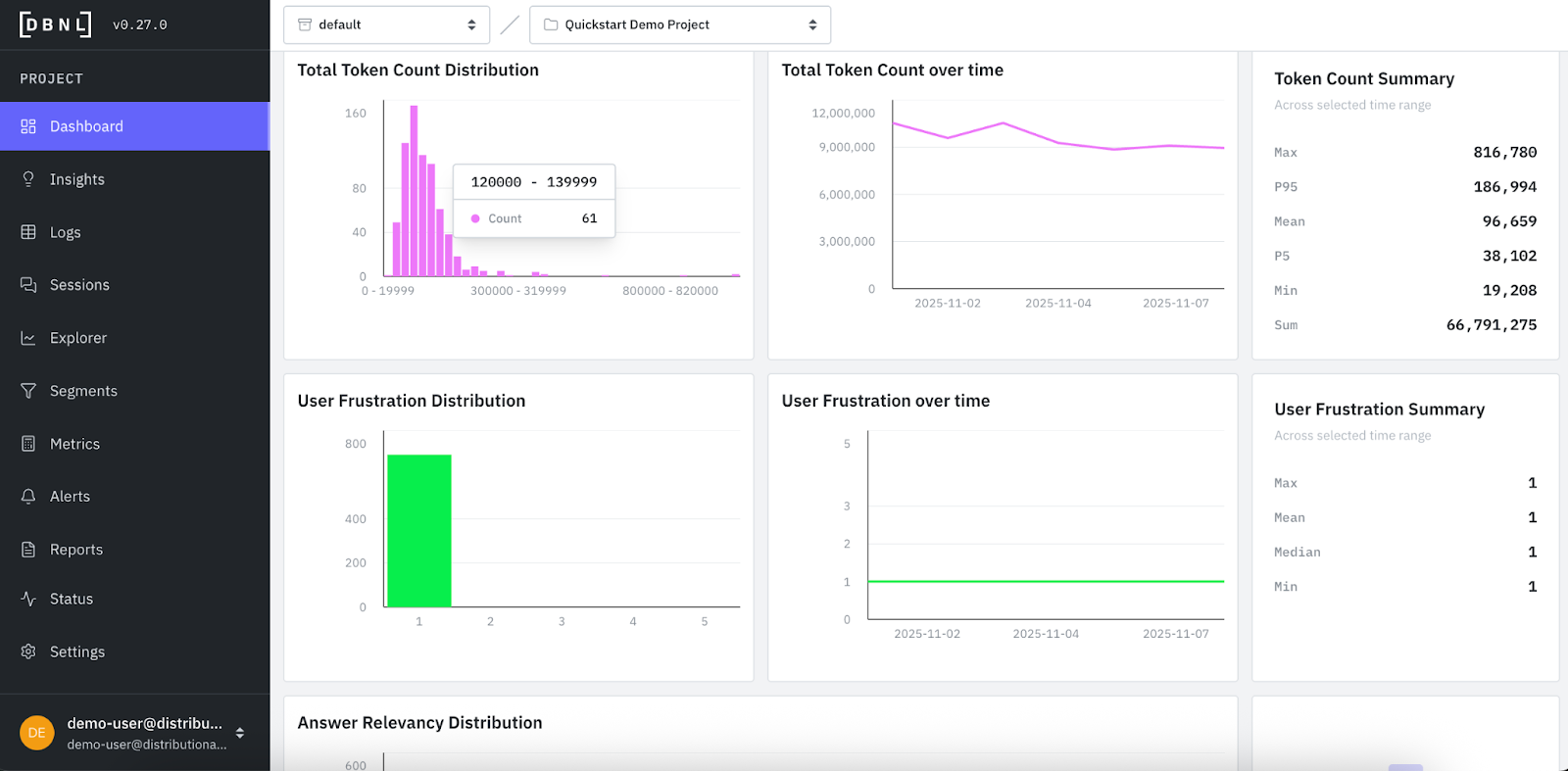Click the Insights lightbulb icon
Viewport: 1568px width, 771px height.
28,179
